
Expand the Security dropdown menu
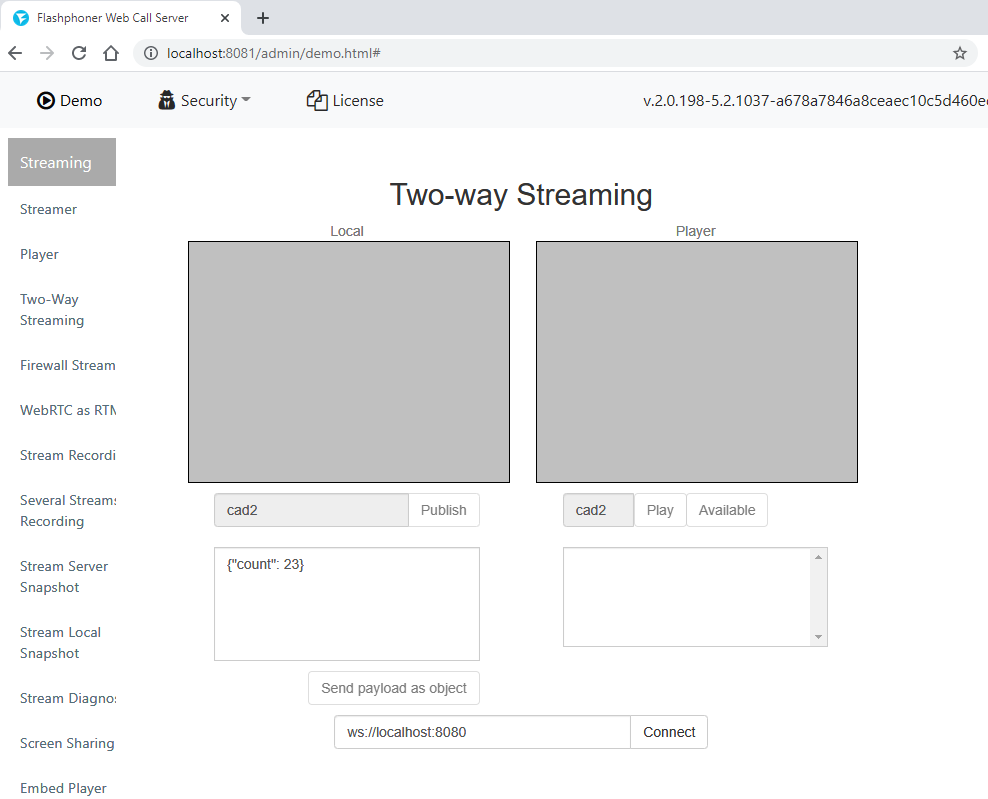(x=205, y=100)
